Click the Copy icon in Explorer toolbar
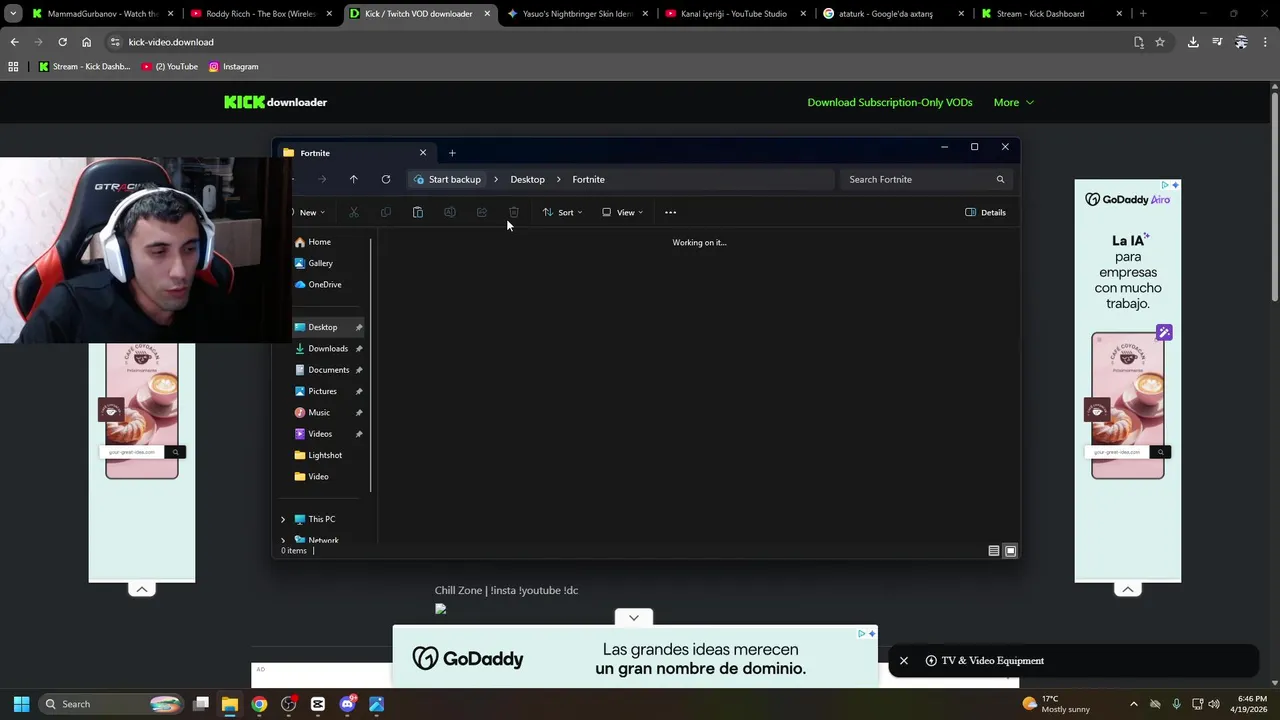 tap(386, 212)
